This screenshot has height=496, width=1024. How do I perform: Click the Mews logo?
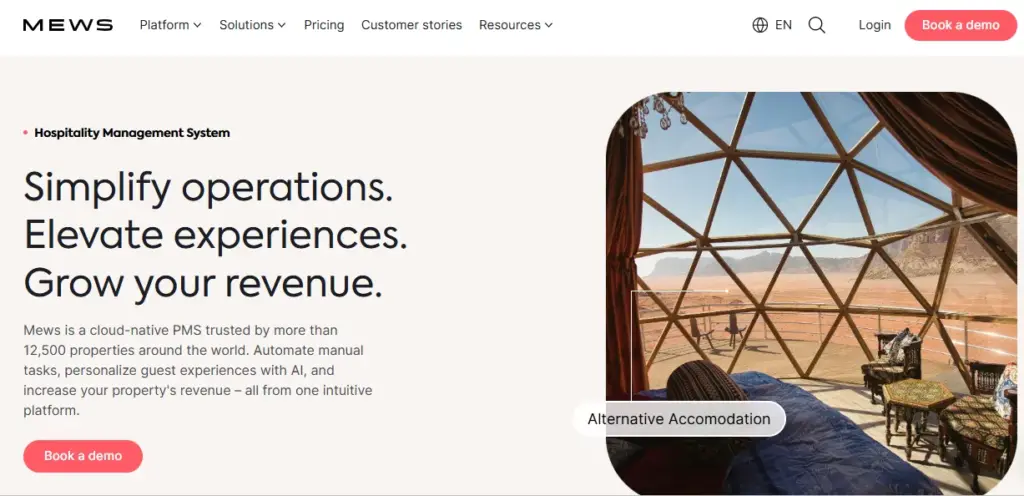[x=68, y=25]
